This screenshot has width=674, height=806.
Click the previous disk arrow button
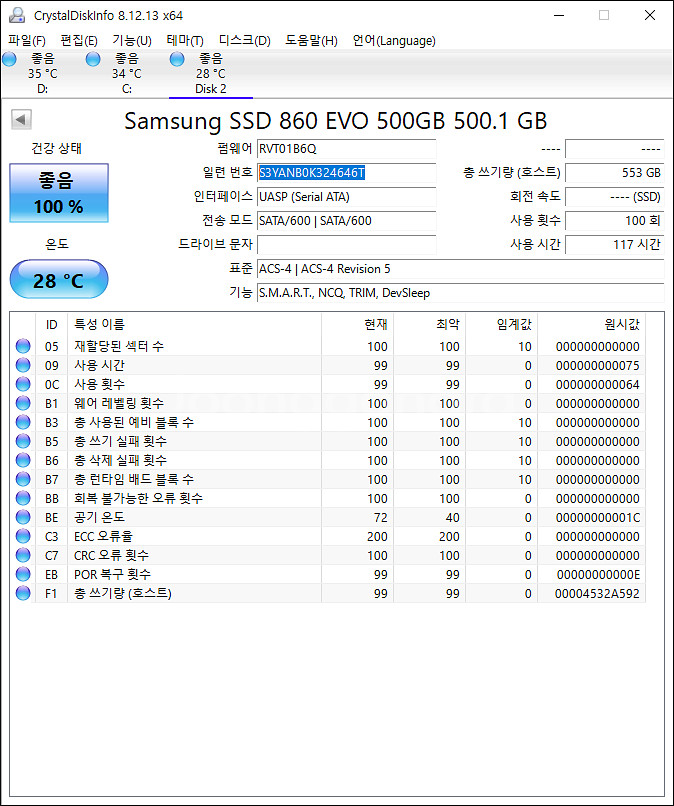pos(21,120)
